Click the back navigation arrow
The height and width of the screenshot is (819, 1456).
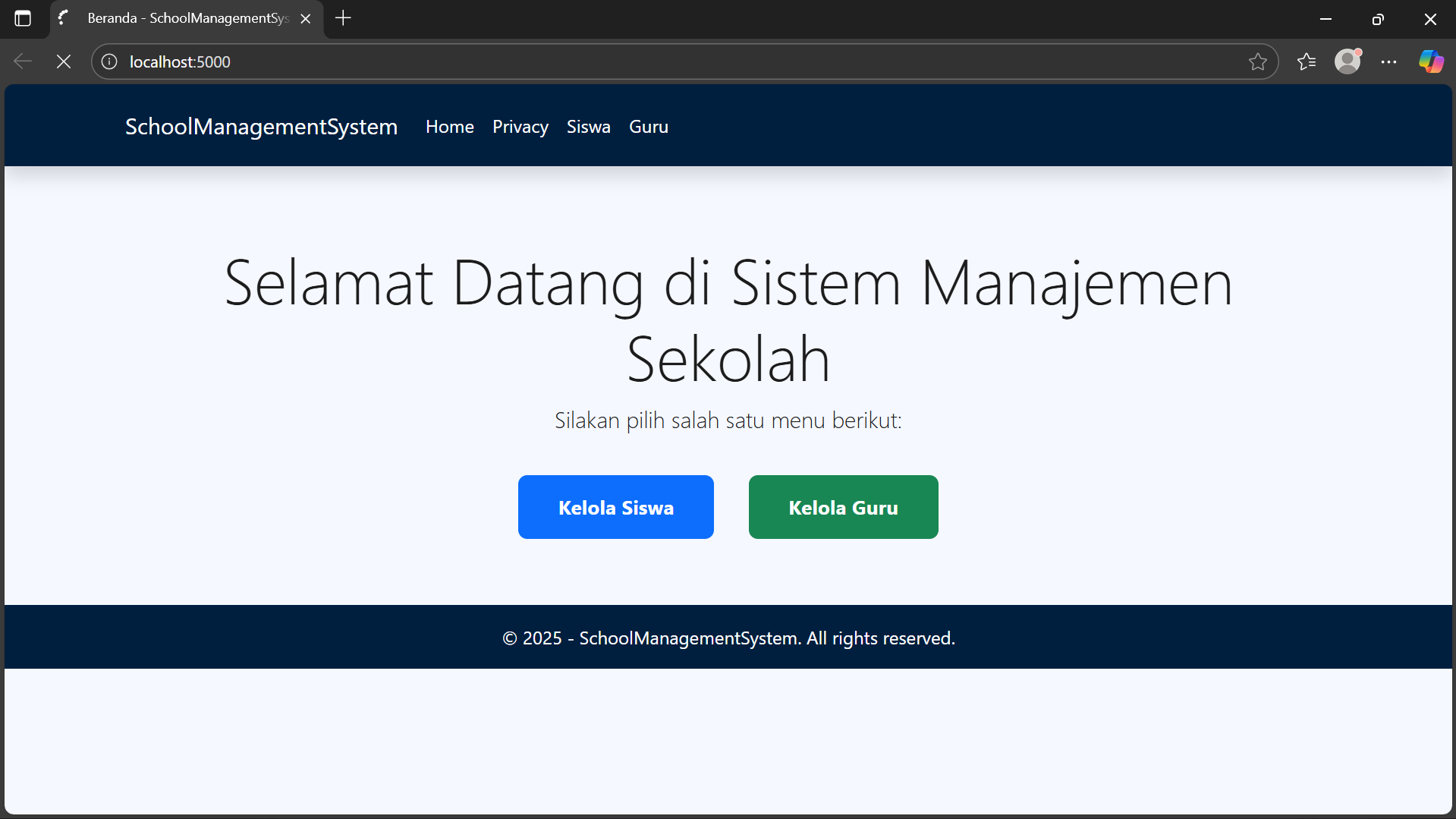click(23, 61)
